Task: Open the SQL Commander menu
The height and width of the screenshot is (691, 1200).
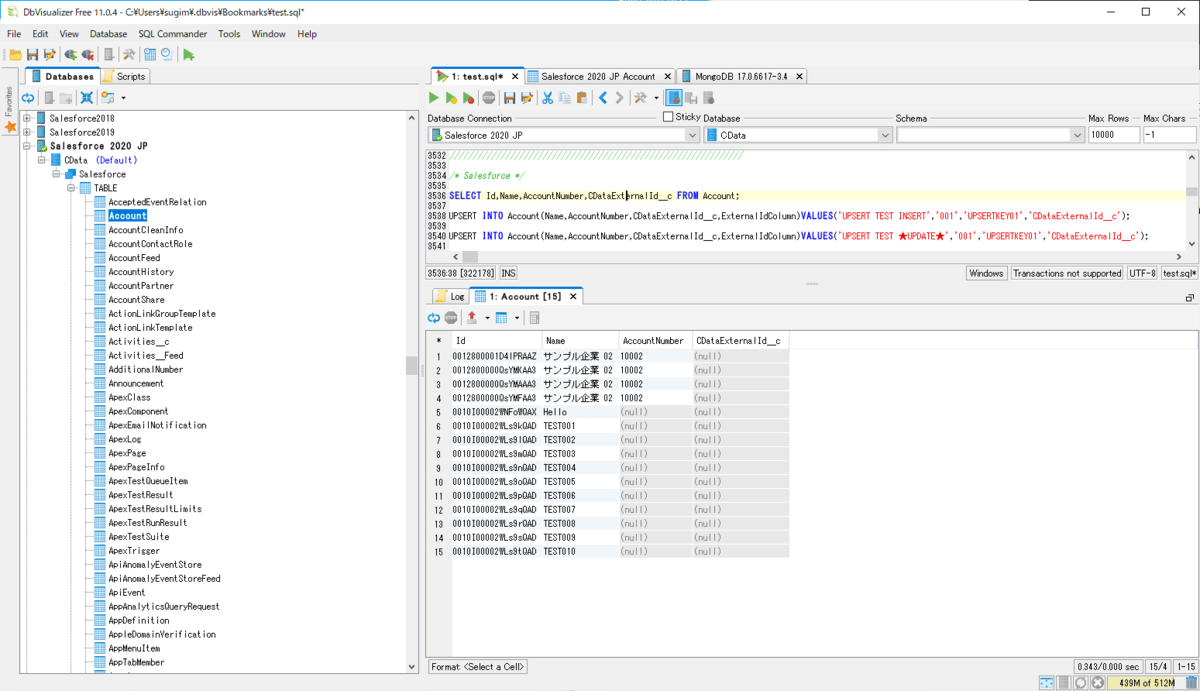Action: [x=172, y=34]
